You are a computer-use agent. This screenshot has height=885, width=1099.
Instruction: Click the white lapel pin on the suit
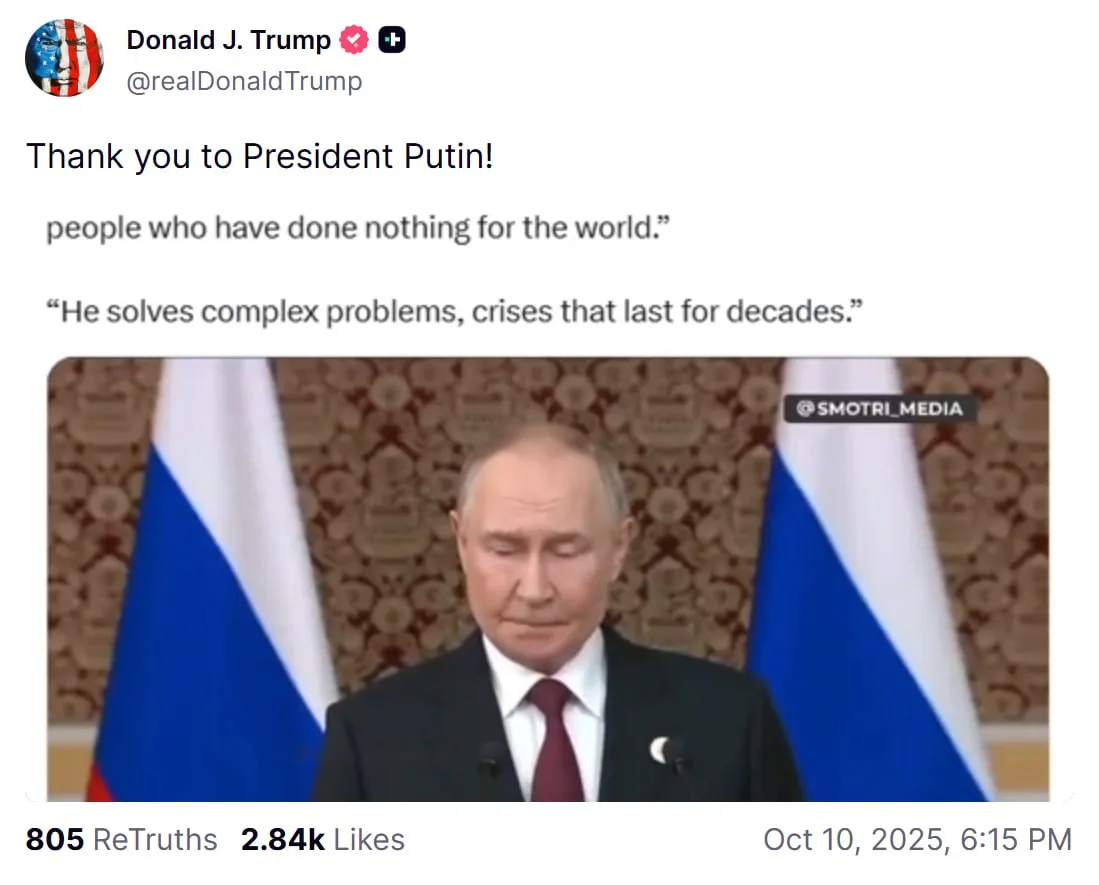(660, 750)
